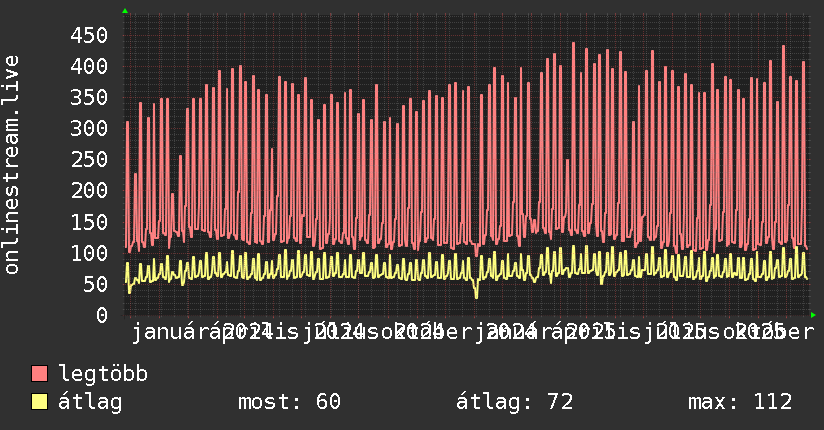
Task: Click the 450 y-axis label
Action: (x=89, y=36)
